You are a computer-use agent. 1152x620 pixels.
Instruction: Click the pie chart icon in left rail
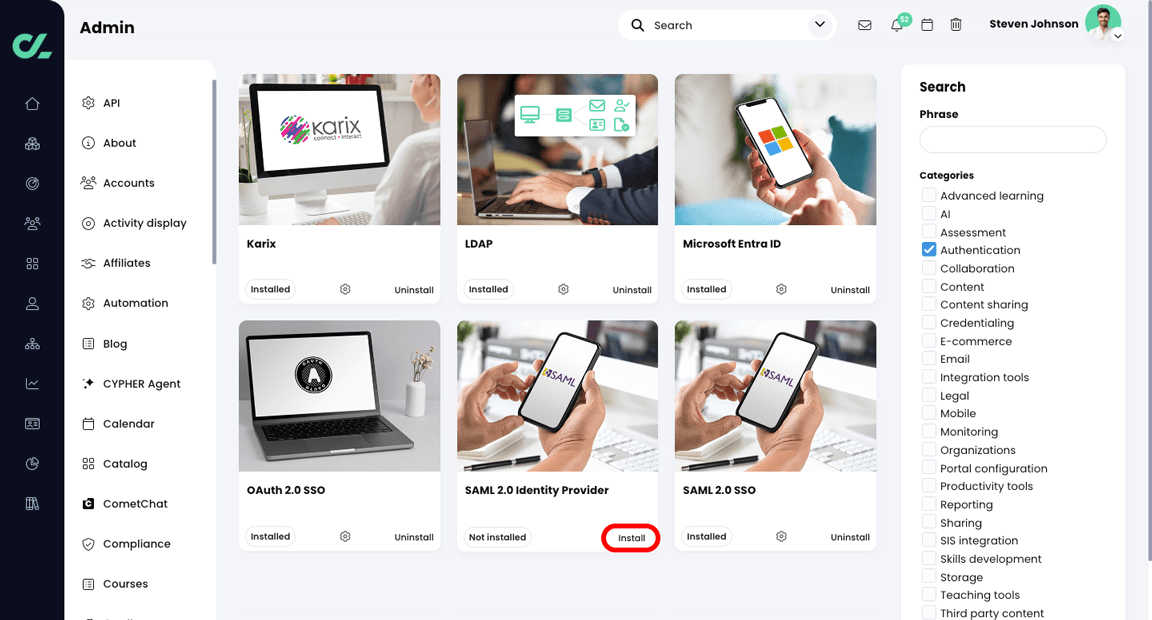(32, 464)
